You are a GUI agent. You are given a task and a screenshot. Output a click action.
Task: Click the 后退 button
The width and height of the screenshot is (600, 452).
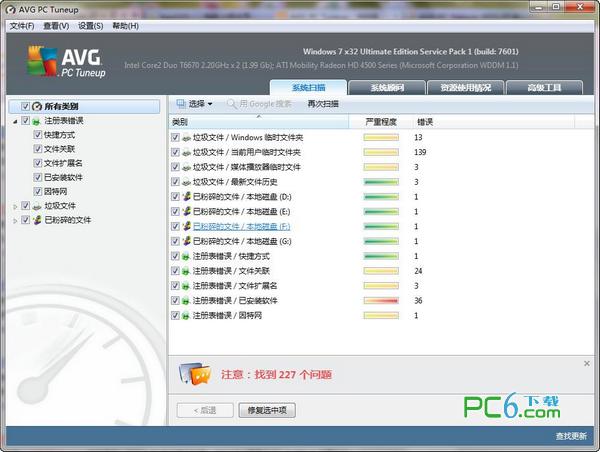click(x=205, y=410)
